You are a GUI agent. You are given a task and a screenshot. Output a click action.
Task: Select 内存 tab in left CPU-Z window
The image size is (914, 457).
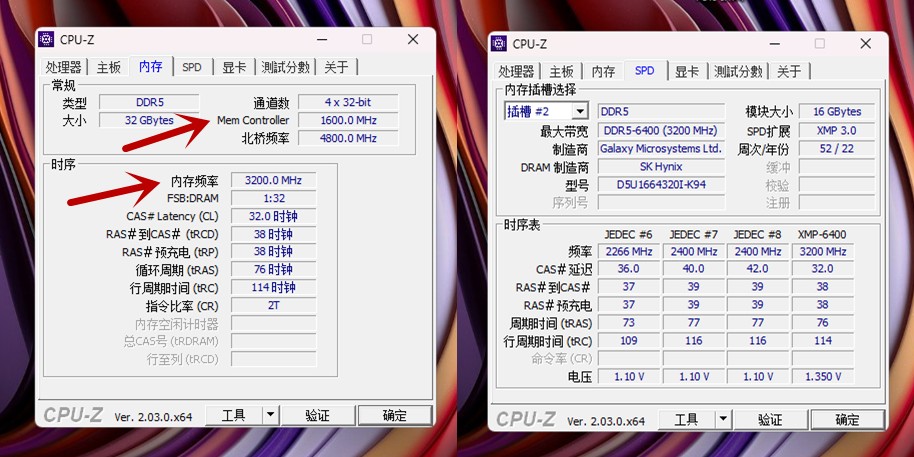pyautogui.click(x=150, y=66)
